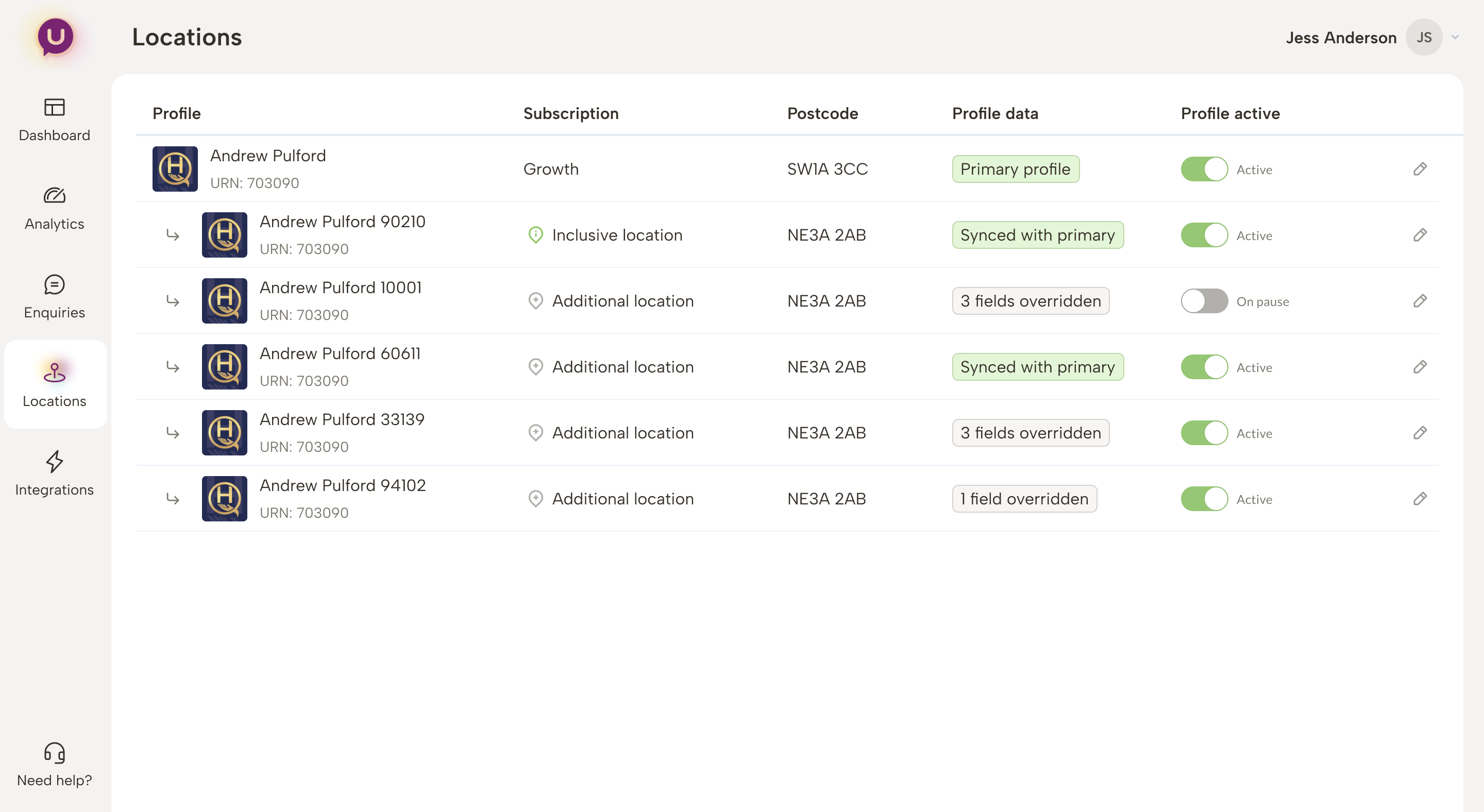
Task: Click Additional location pin icon for 94102
Action: point(536,499)
